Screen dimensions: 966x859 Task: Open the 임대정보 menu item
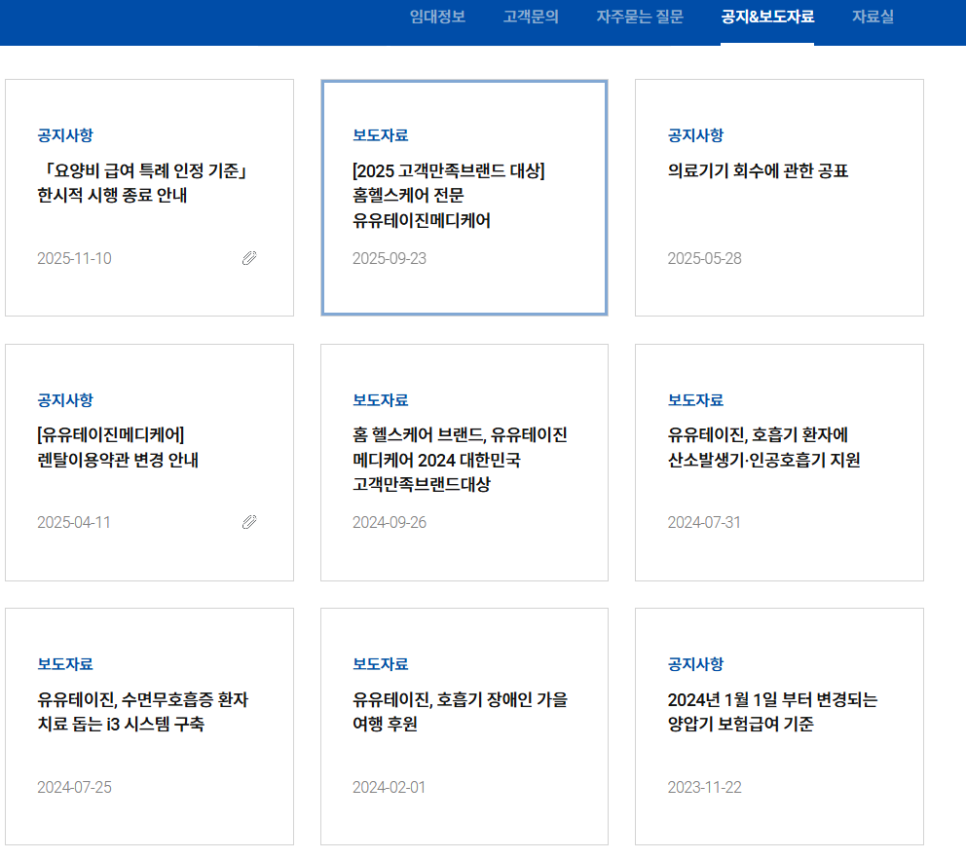click(x=437, y=17)
